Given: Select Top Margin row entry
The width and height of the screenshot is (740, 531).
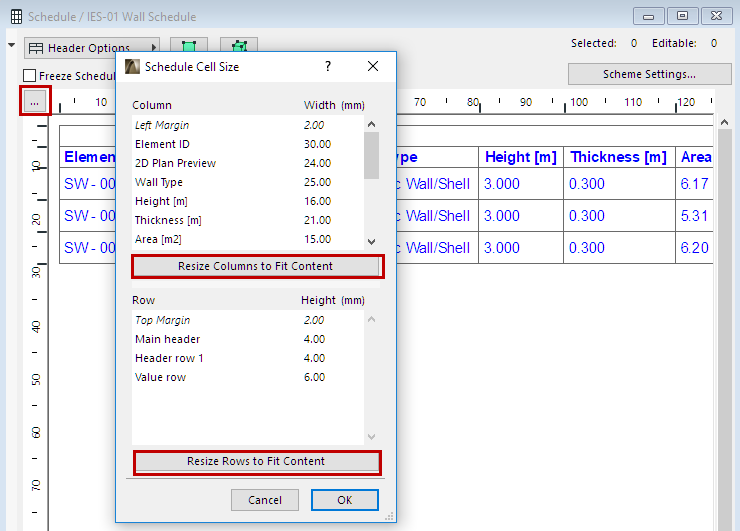Looking at the screenshot, I should coord(248,320).
